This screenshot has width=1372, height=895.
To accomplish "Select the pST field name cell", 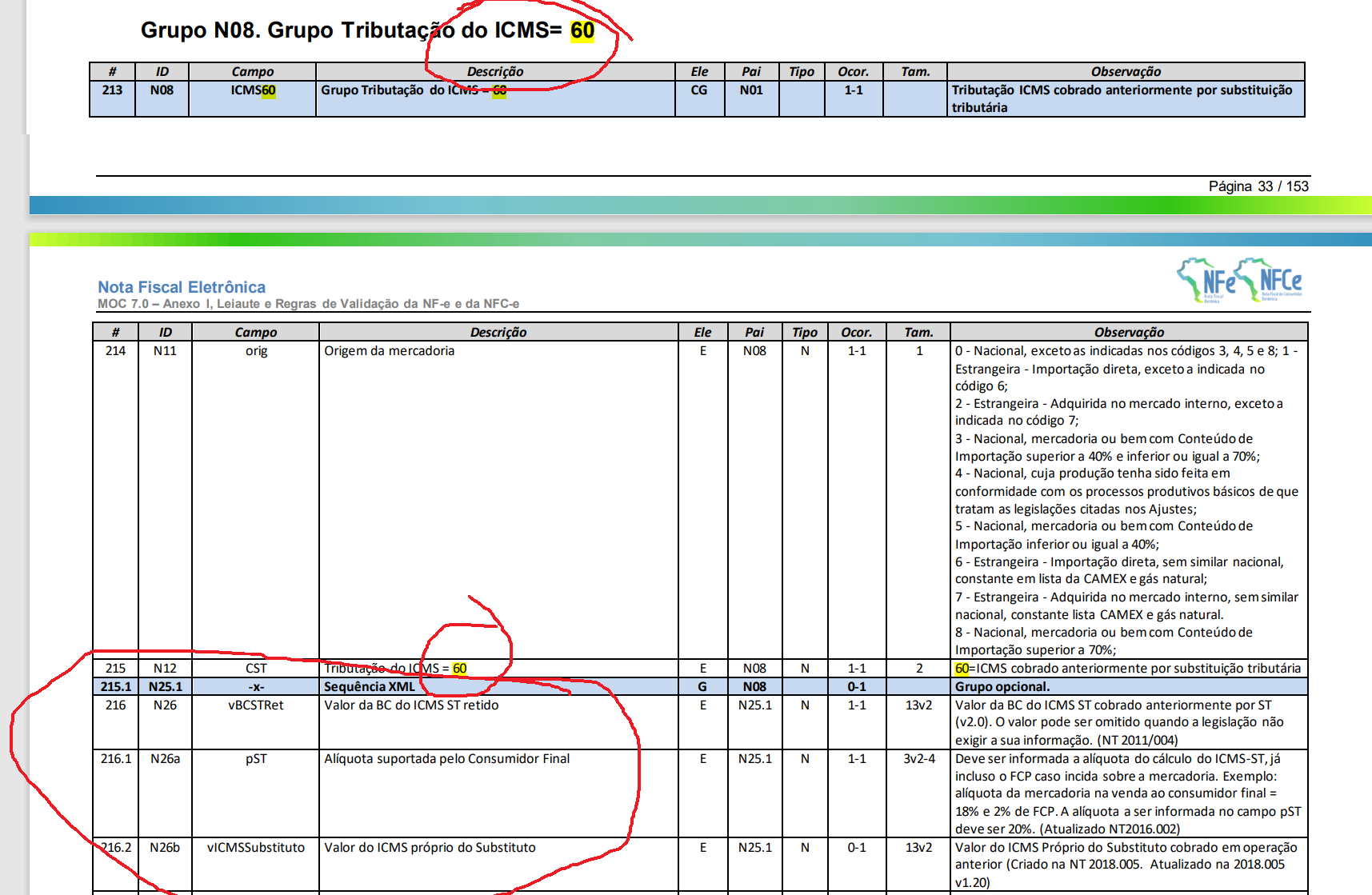I will coord(256,759).
